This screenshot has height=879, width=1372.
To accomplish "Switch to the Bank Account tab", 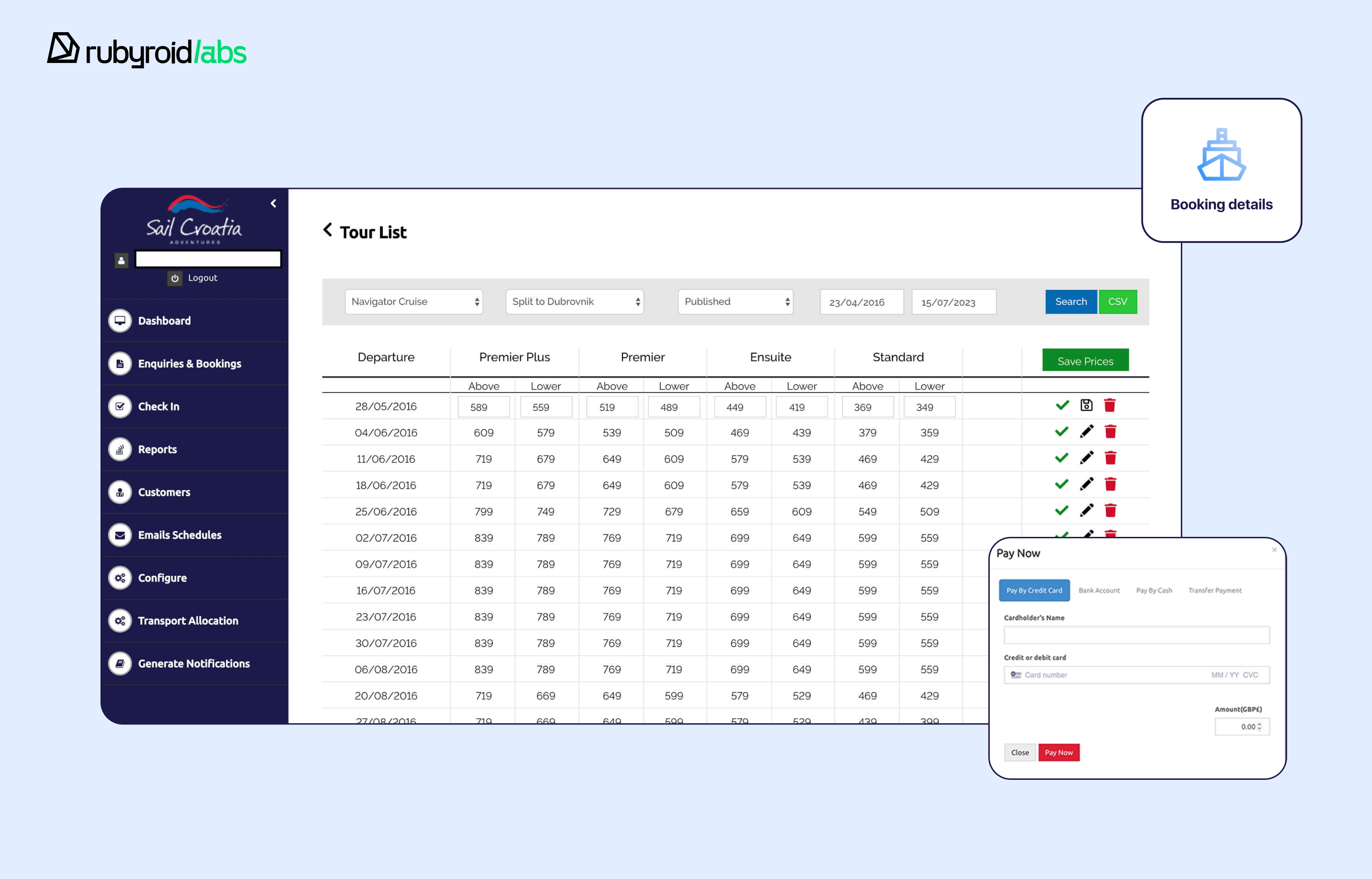I will (x=1099, y=590).
